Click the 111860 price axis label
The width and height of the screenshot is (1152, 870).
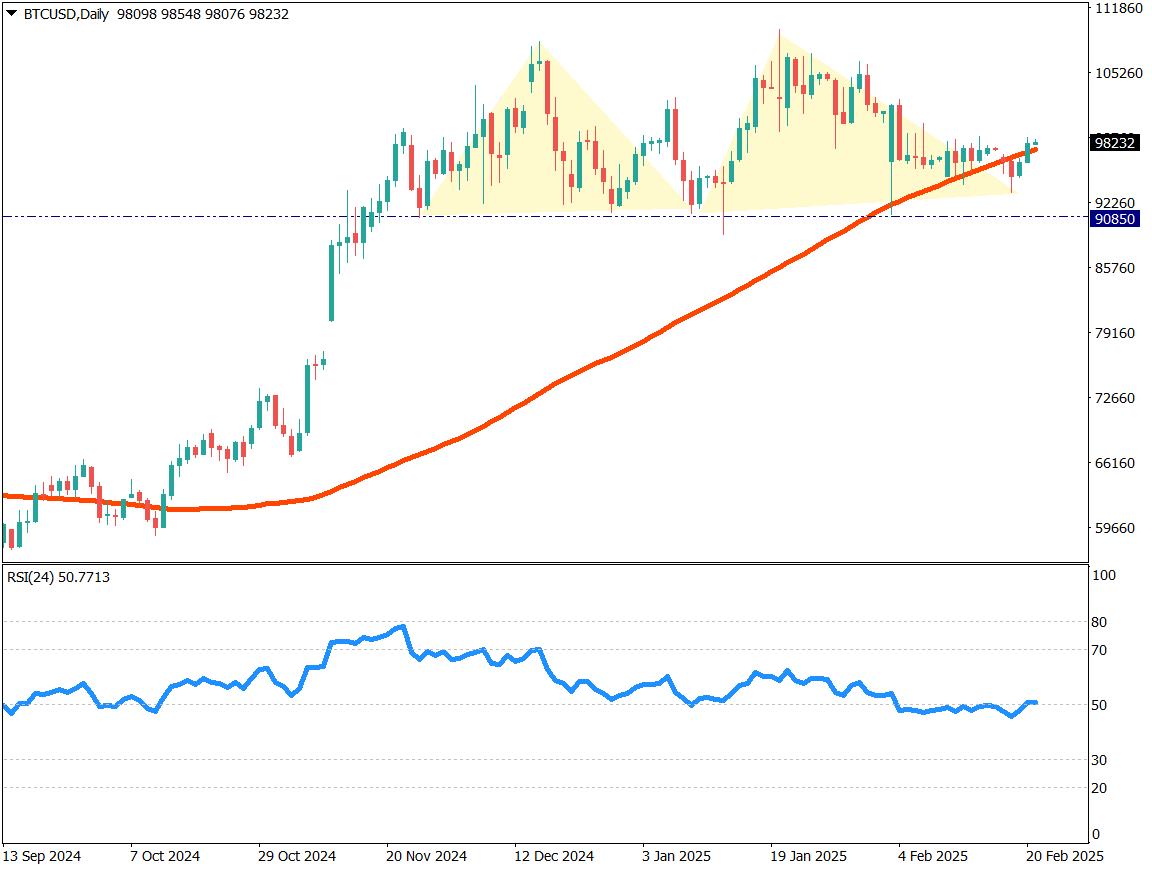tap(1118, 8)
